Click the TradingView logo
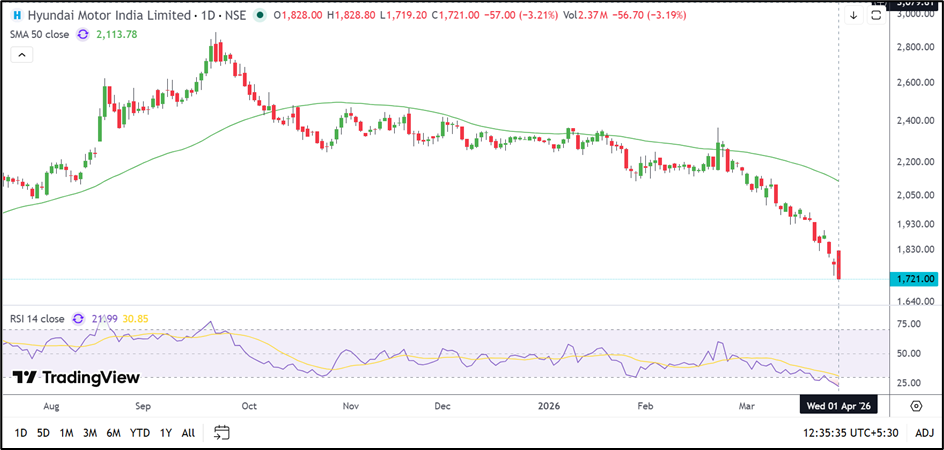This screenshot has width=944, height=450. click(76, 378)
